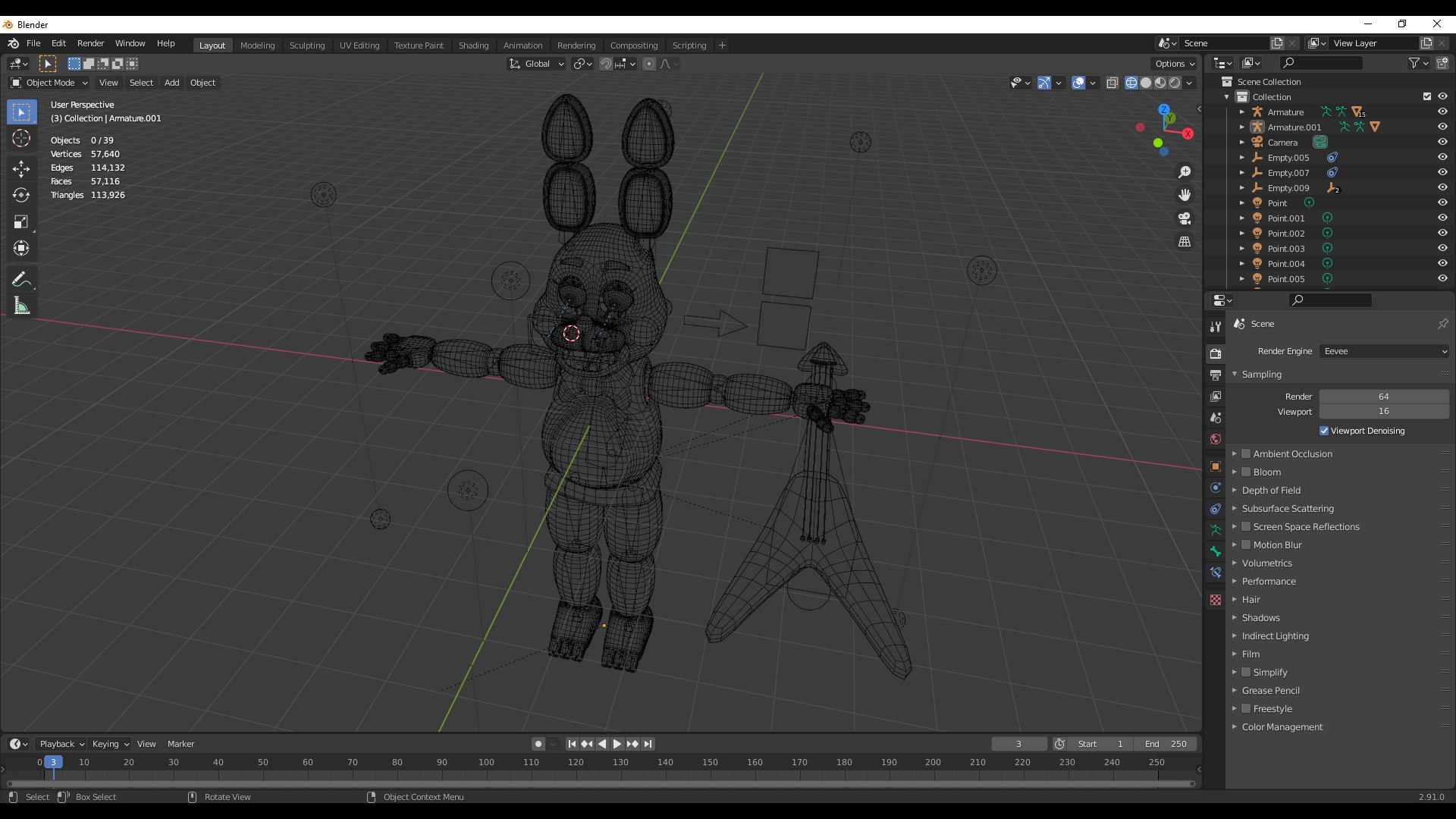Activate the Rotate tool

[x=21, y=196]
